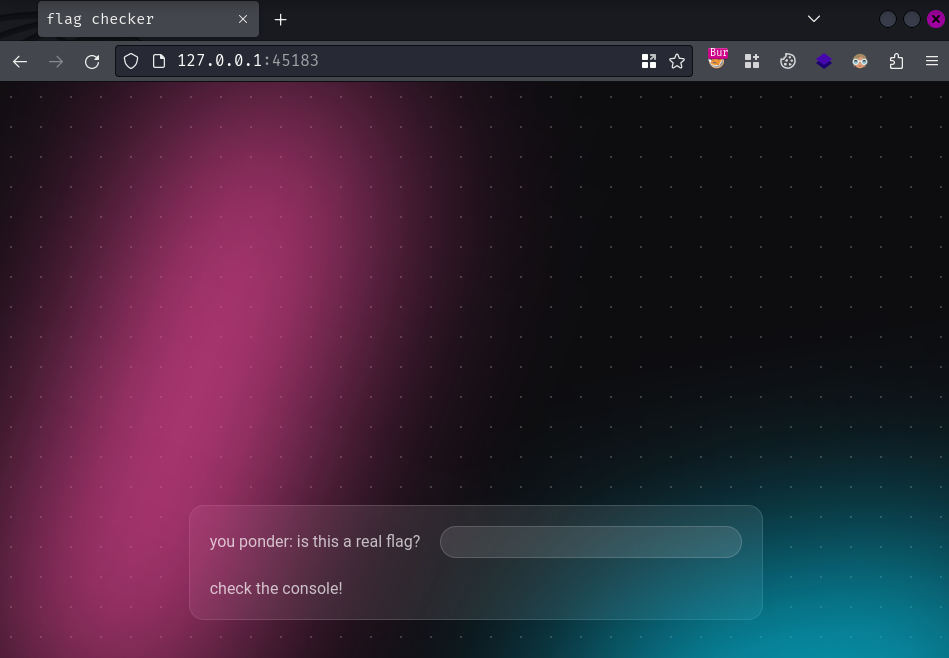Click the squares-plus extension icon
This screenshot has width=949, height=658.
click(752, 61)
